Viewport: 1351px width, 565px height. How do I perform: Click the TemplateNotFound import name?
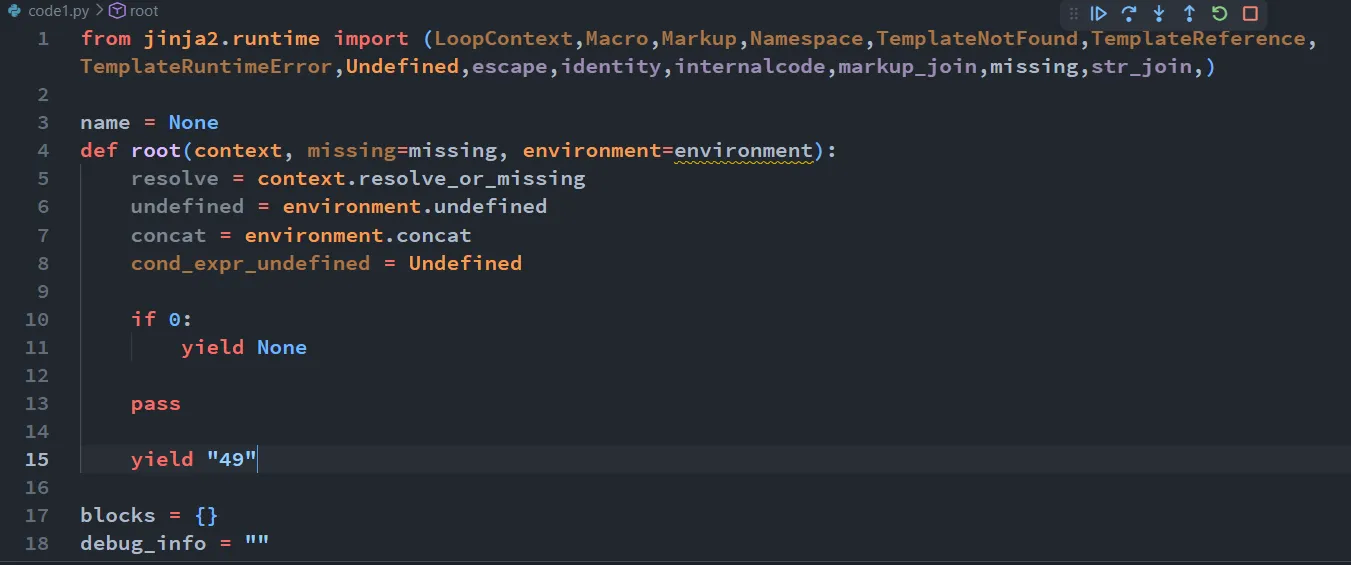pos(979,39)
